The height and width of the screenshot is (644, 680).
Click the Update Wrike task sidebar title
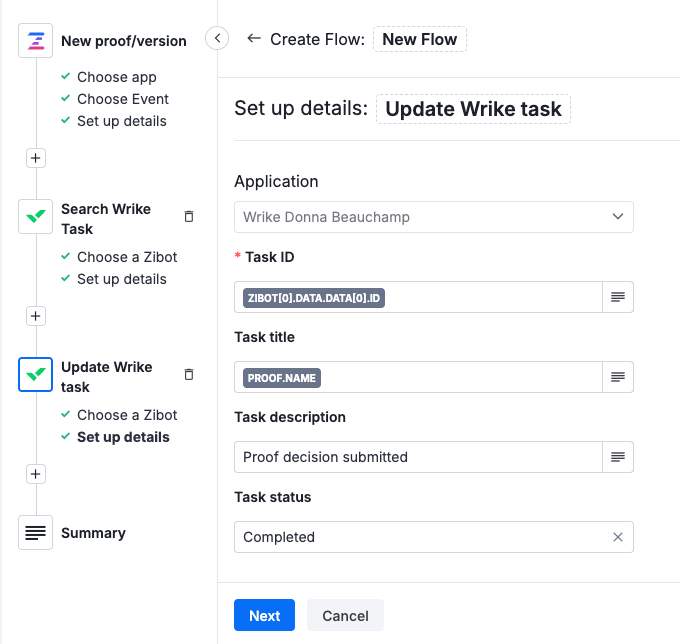pyautogui.click(x=107, y=377)
